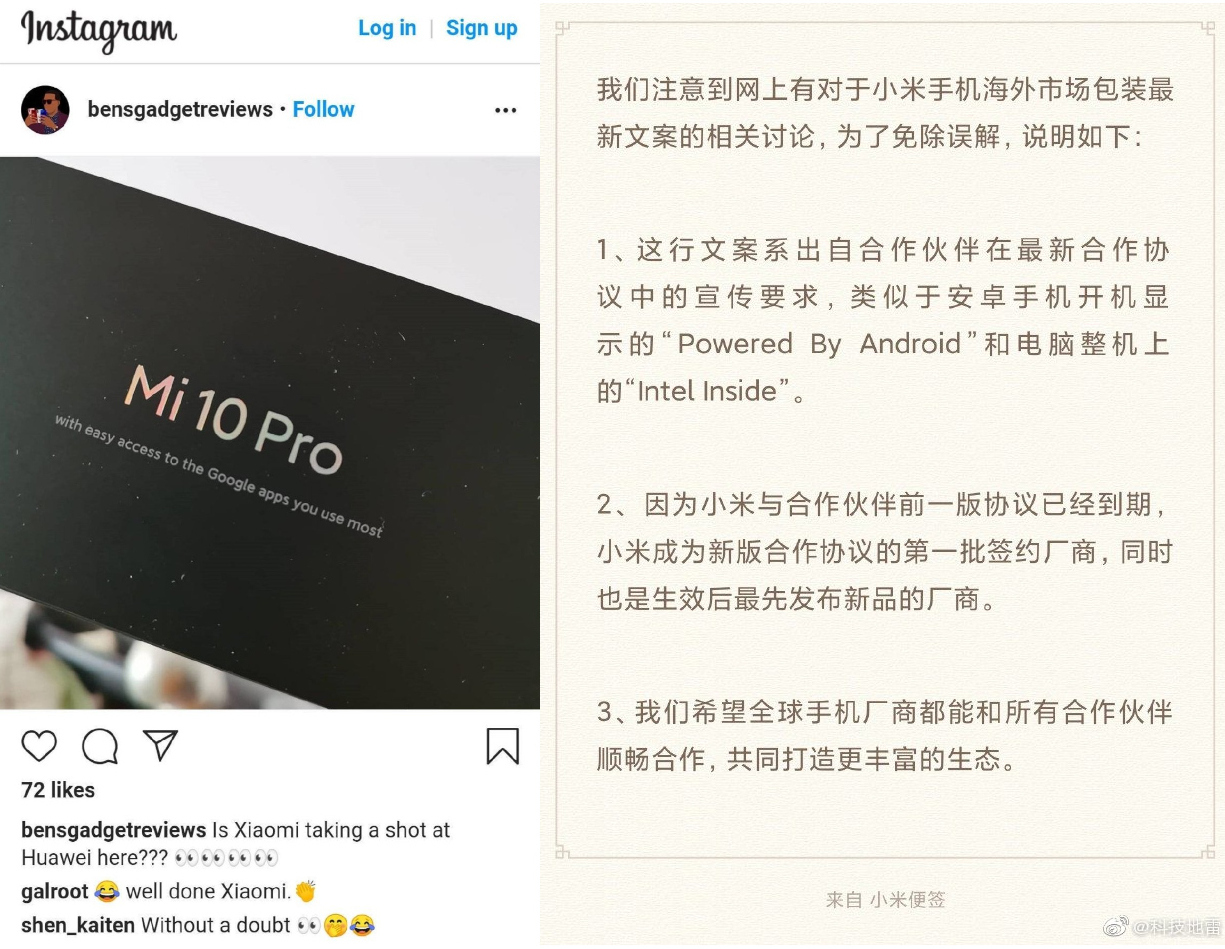Image resolution: width=1225 pixels, height=949 pixels.
Task: Open galroot commenter profile
Action: [55, 891]
